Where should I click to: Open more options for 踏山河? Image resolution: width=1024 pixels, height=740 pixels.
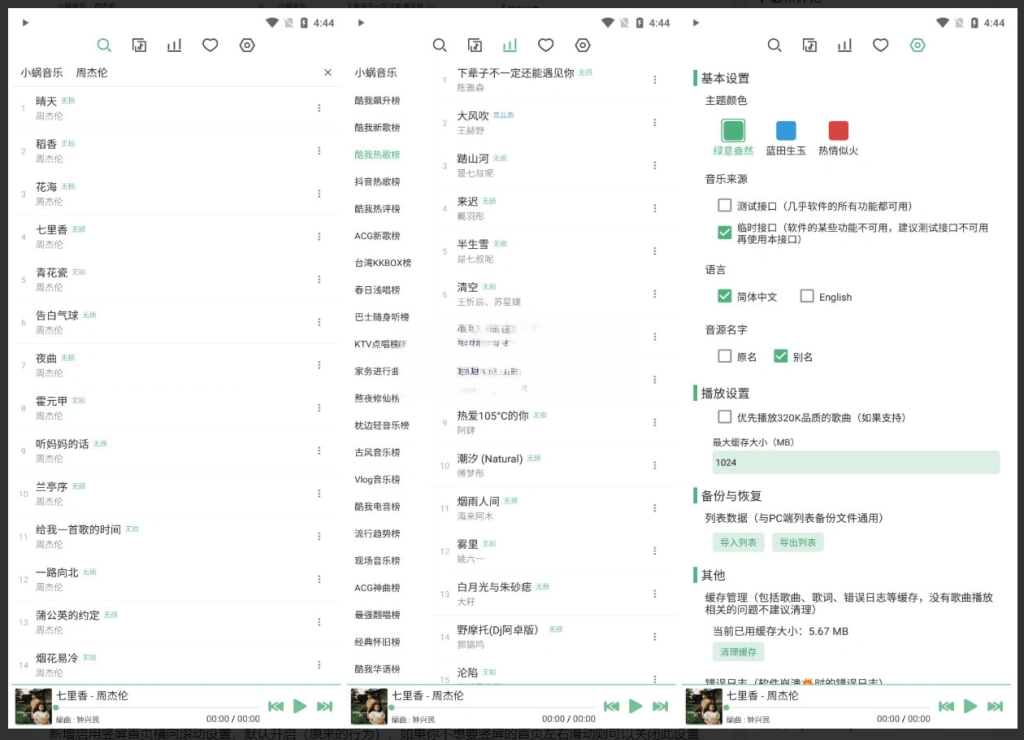655,165
